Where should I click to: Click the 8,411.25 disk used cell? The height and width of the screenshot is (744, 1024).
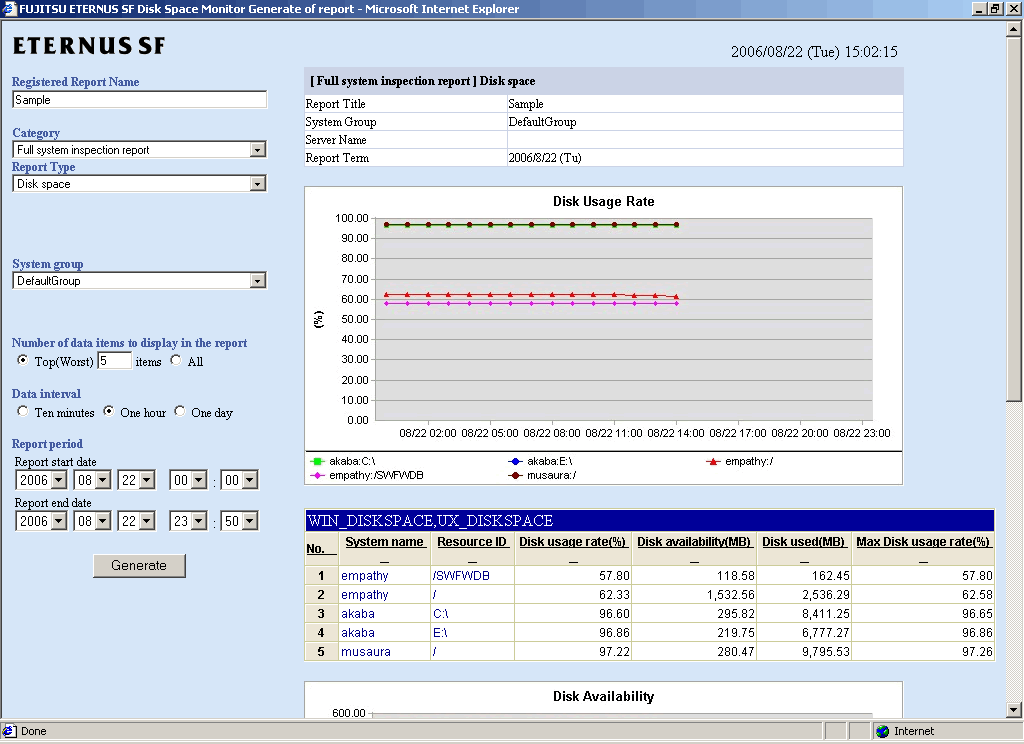coord(805,613)
